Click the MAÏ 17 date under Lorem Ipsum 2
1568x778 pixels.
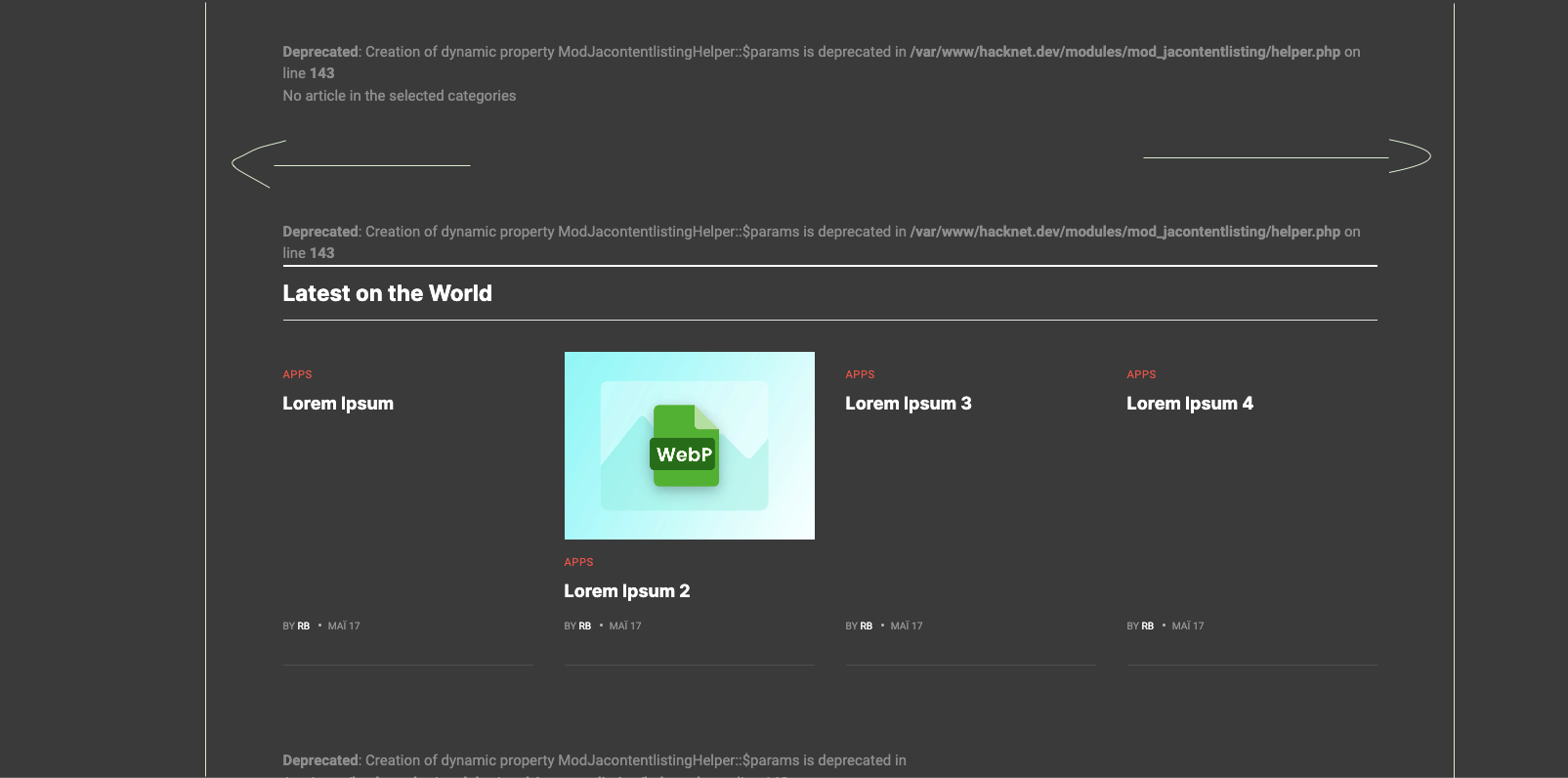click(625, 627)
